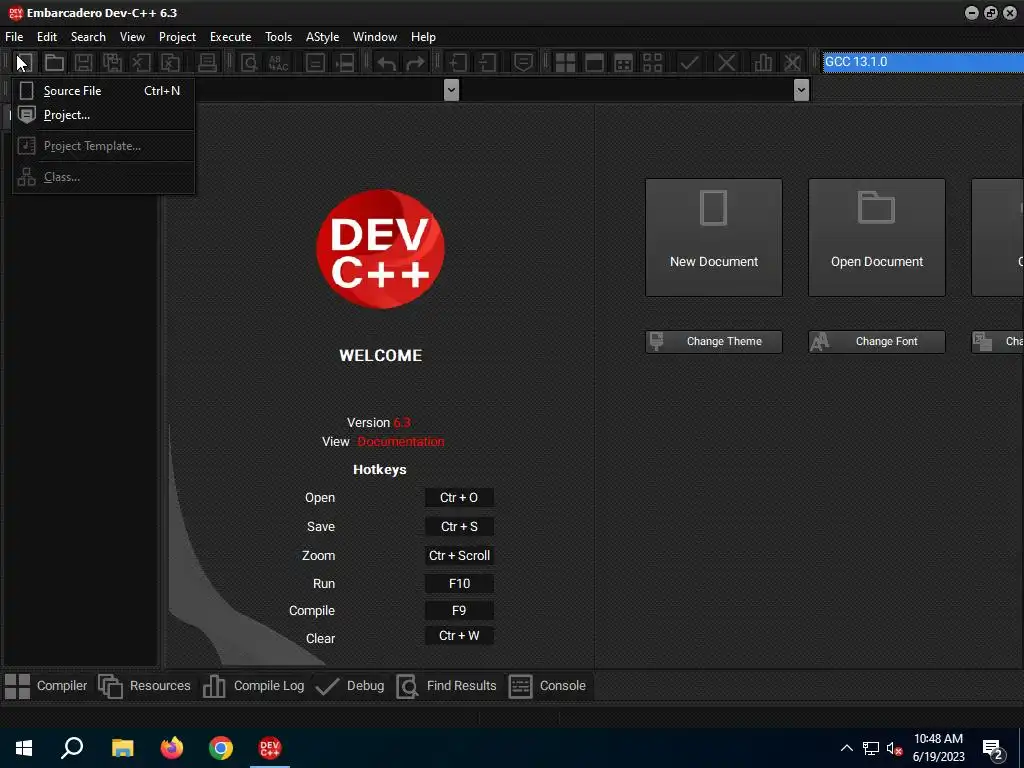The height and width of the screenshot is (768, 1024).
Task: Click the Ctr + O hotkey box
Action: [459, 498]
